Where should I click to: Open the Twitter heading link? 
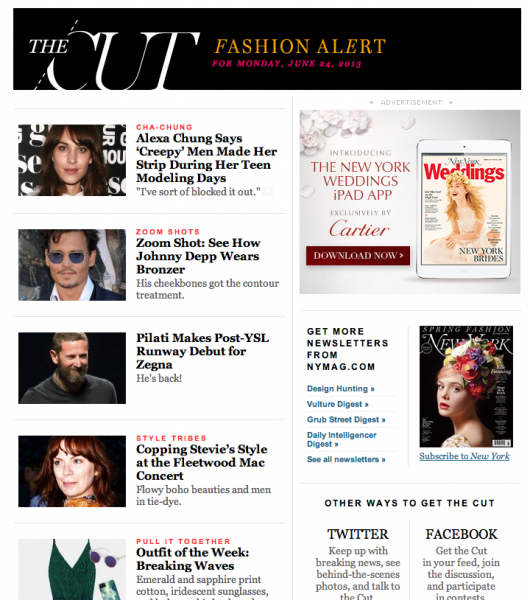pos(358,534)
